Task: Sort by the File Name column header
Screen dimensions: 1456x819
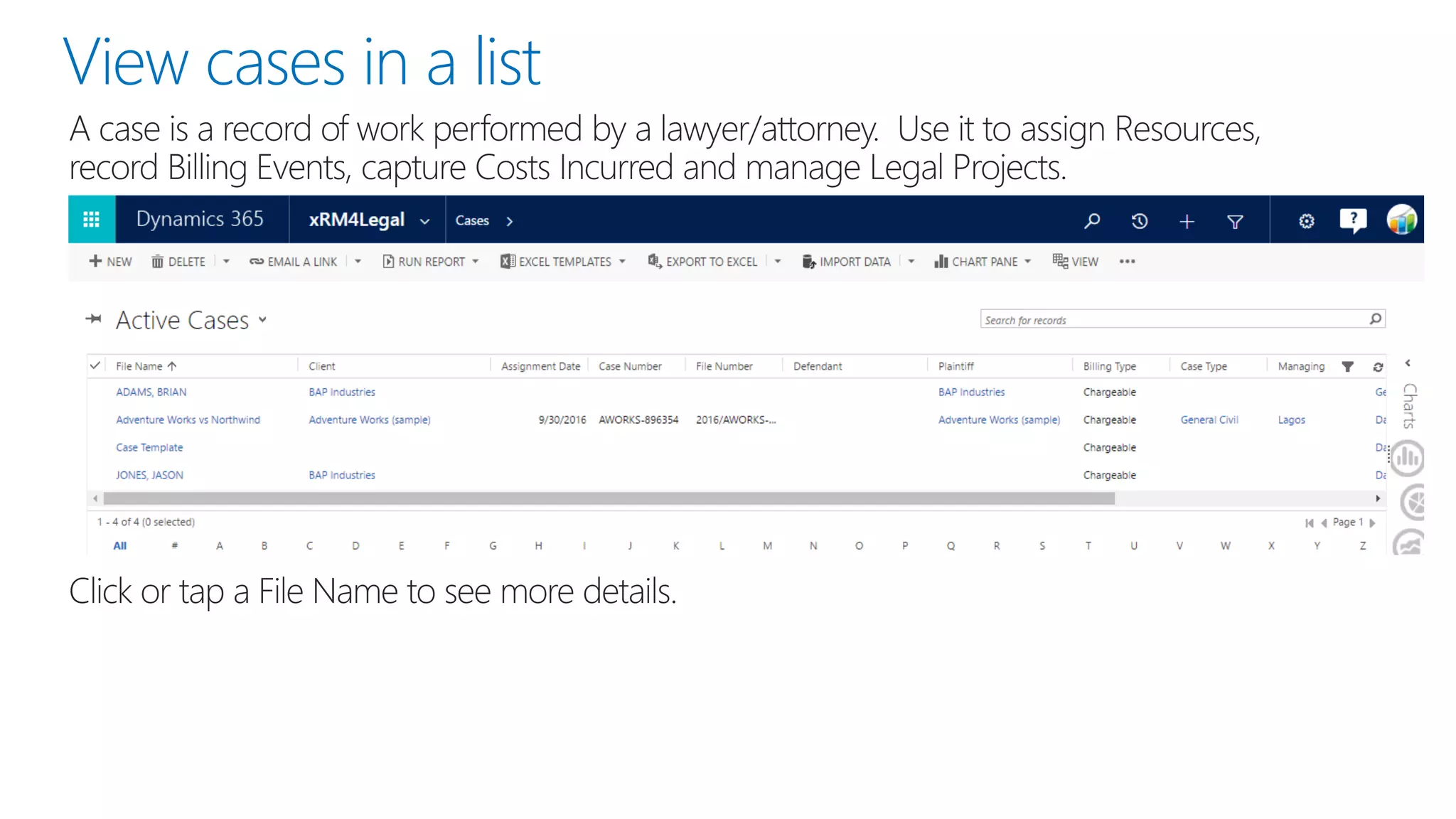Action: pos(146,366)
